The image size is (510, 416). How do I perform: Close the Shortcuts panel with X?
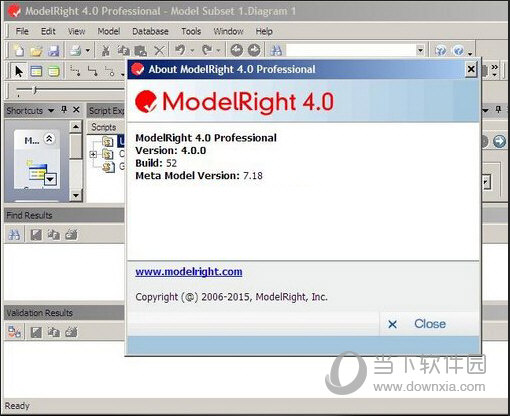(76, 109)
